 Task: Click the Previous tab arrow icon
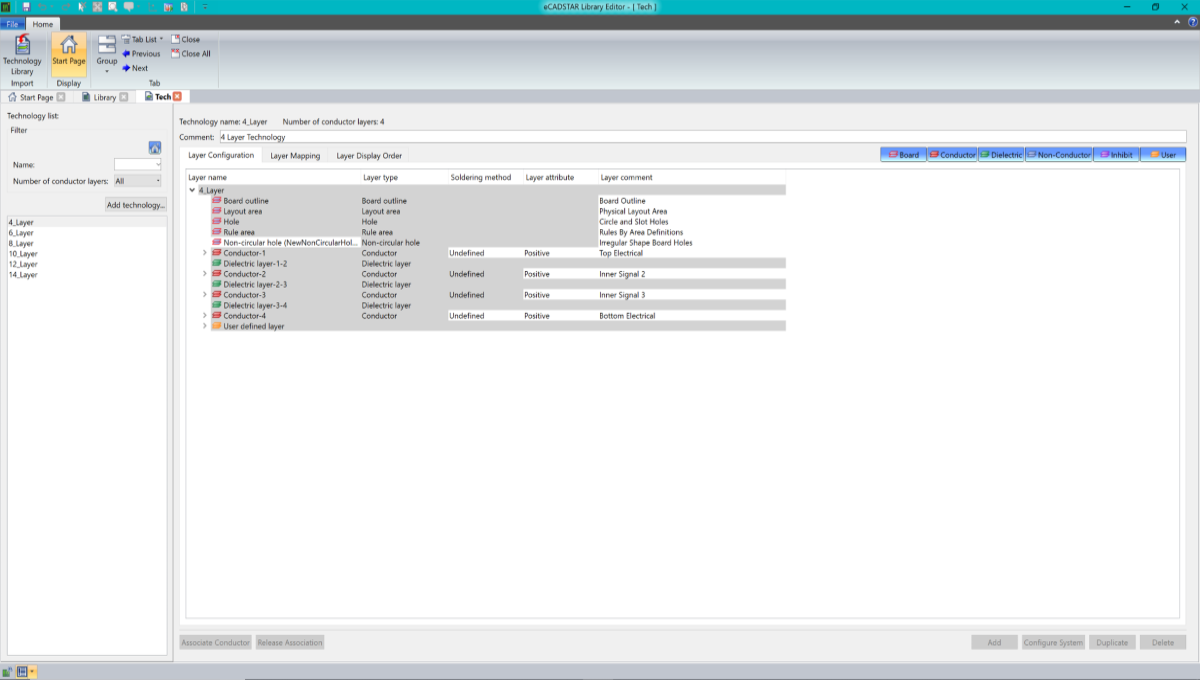(127, 54)
